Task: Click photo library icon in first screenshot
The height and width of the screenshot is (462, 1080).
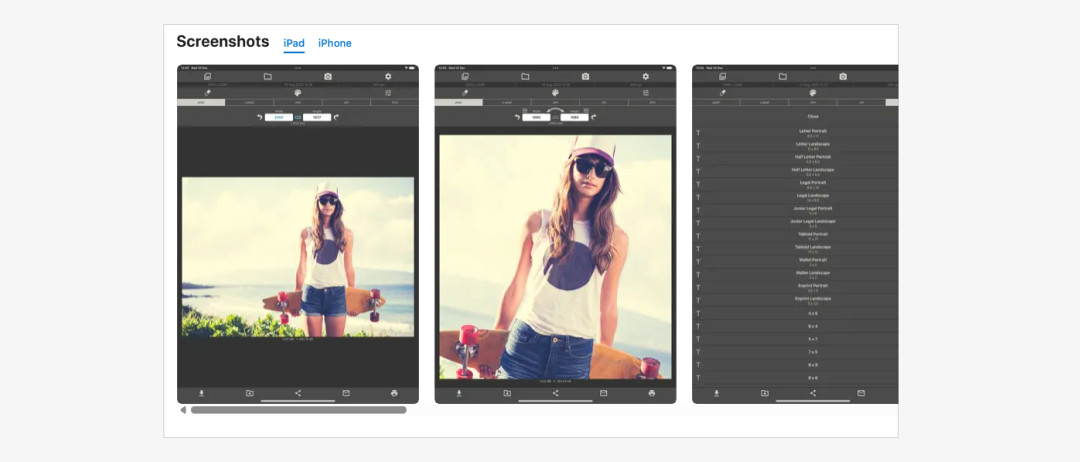Action: pos(207,76)
